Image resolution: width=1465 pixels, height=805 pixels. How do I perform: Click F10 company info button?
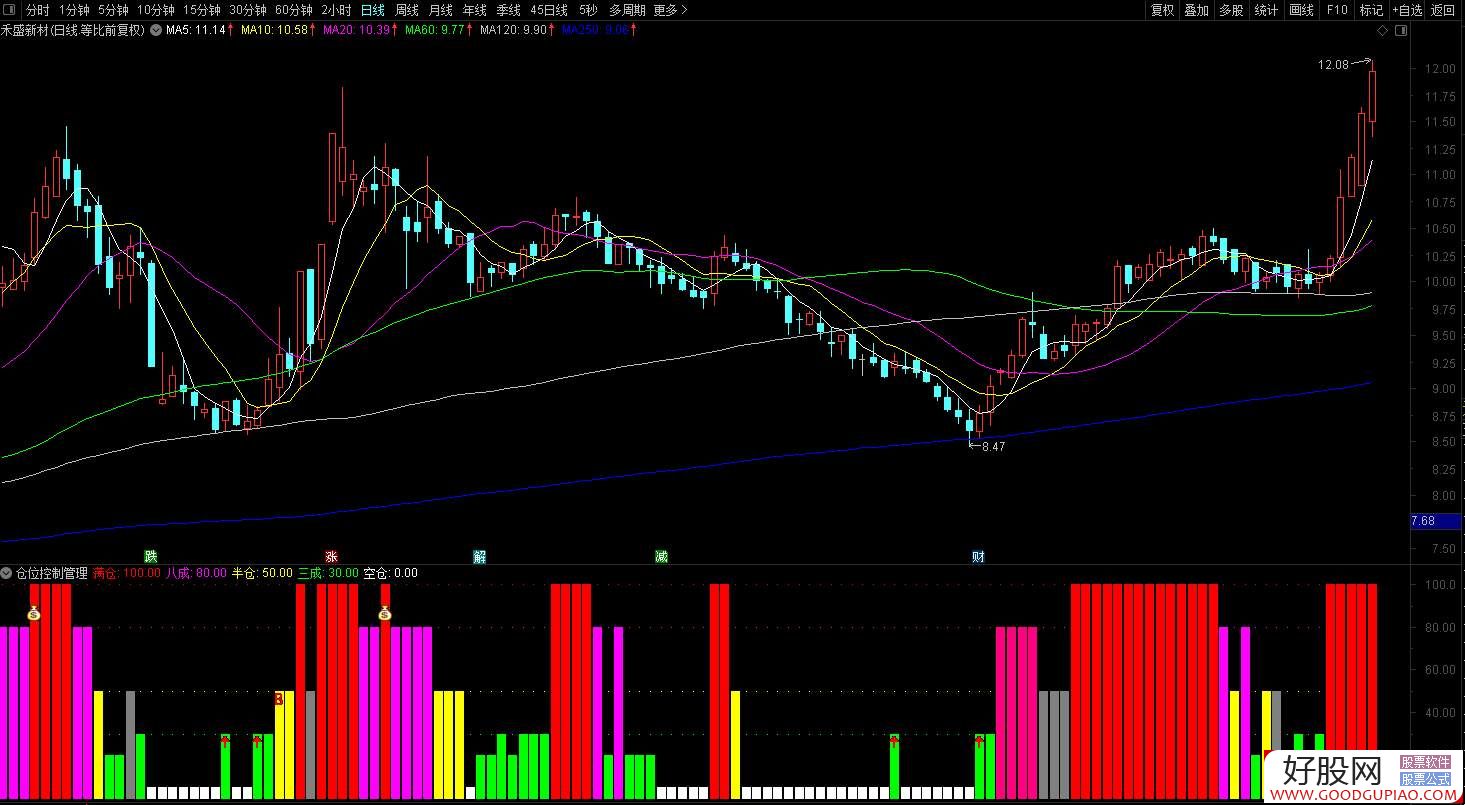coord(1337,10)
